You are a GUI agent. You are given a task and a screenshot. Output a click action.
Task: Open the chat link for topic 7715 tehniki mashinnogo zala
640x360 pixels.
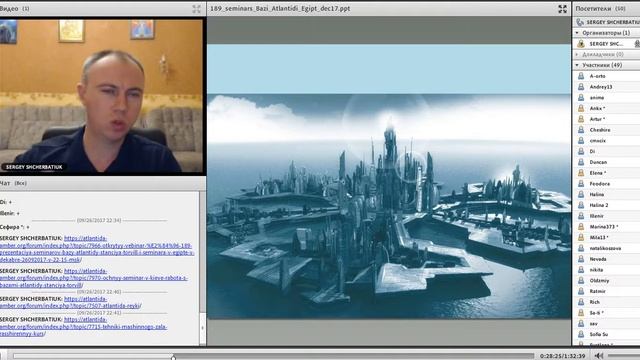pyautogui.click(x=84, y=327)
